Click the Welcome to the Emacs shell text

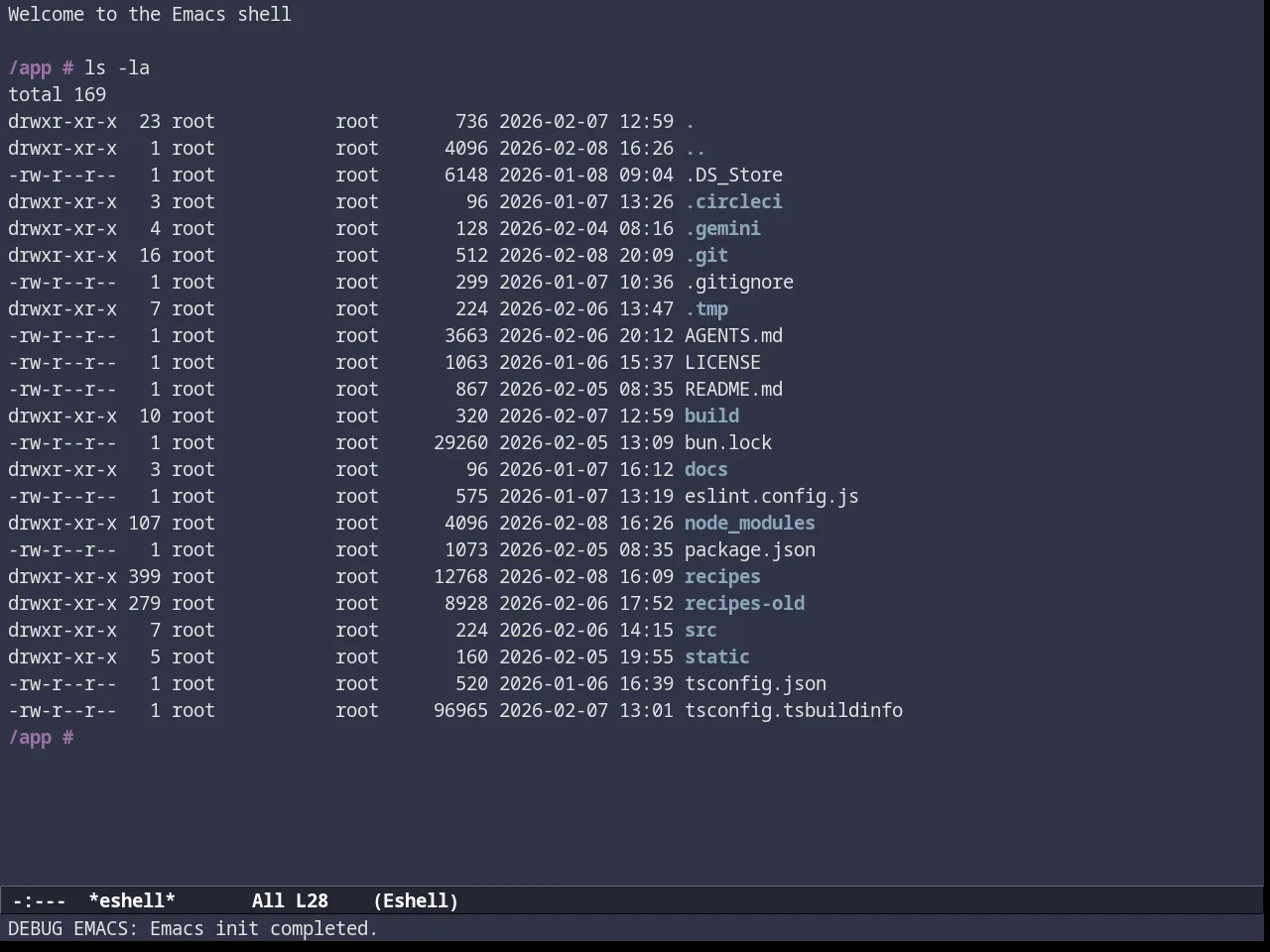pos(150,14)
